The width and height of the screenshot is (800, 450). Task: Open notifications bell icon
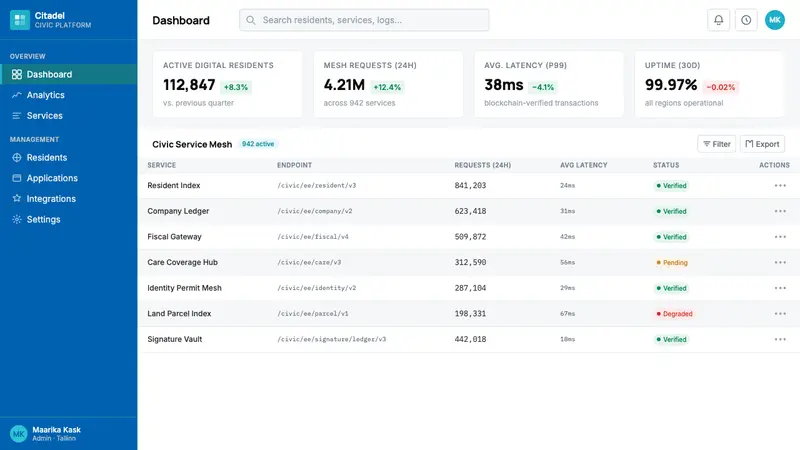pyautogui.click(x=718, y=20)
